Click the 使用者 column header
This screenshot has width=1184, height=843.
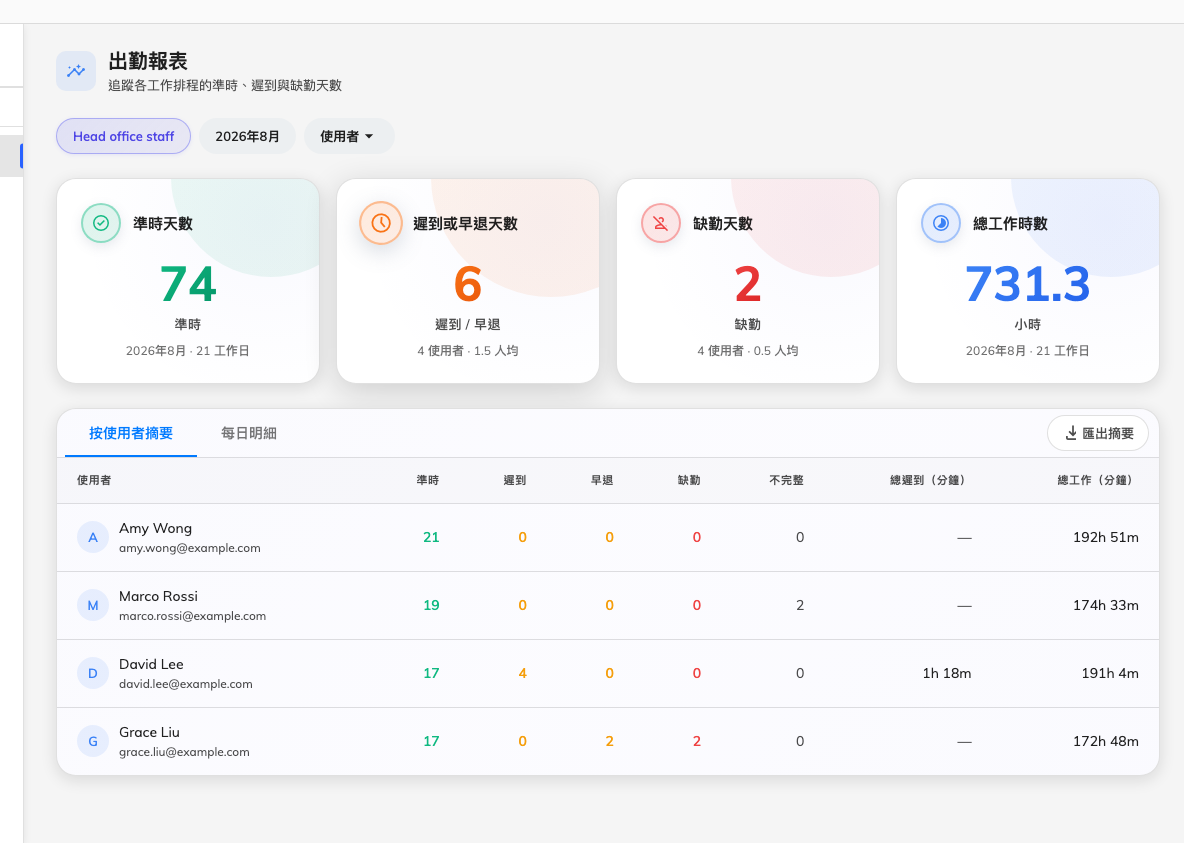[x=94, y=480]
